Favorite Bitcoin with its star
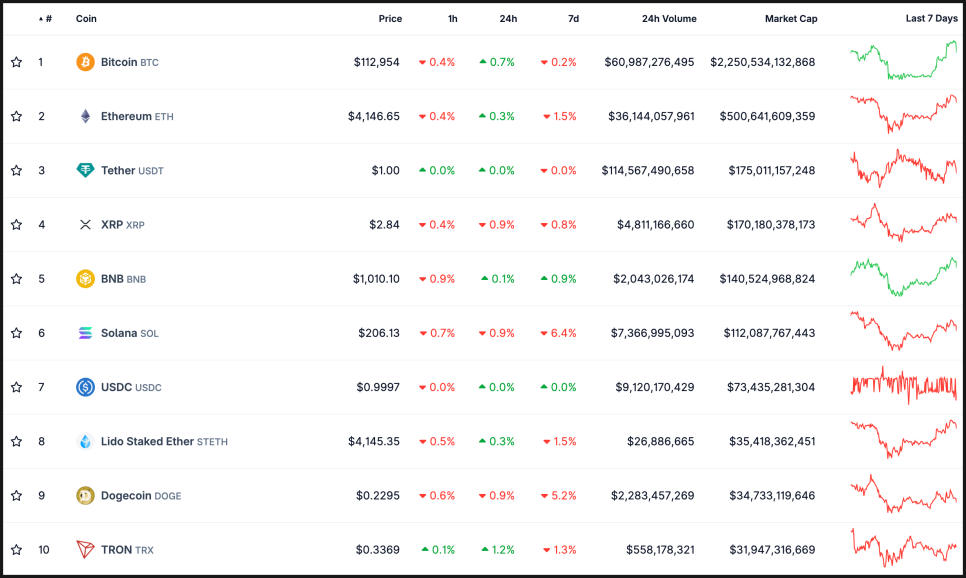This screenshot has height=578, width=966. [17, 62]
